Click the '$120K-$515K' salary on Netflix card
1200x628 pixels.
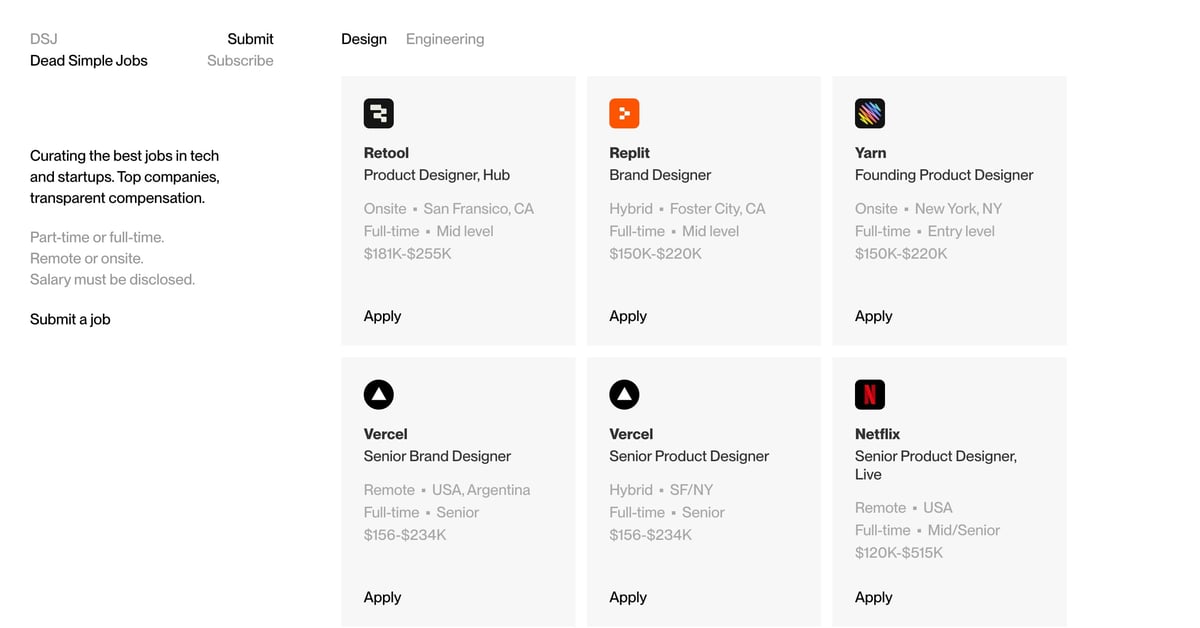tap(899, 552)
